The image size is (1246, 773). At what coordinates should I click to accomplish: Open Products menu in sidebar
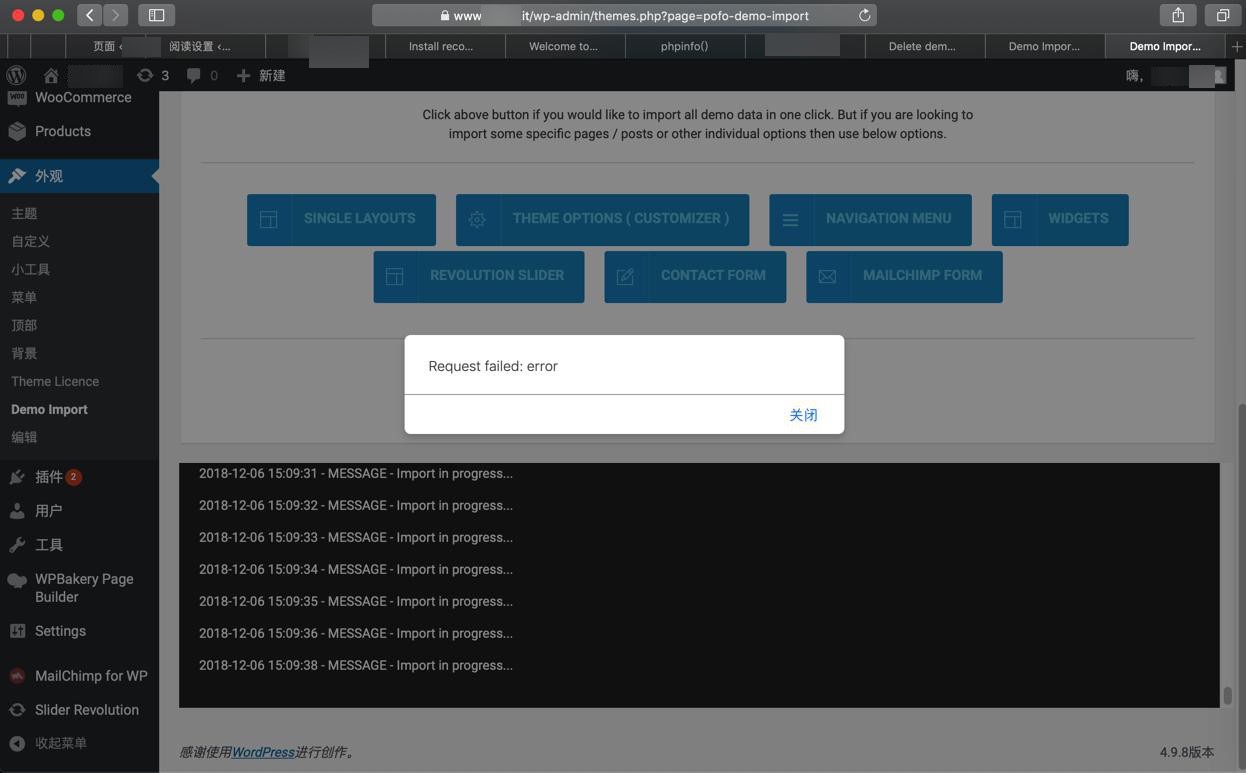[79, 131]
